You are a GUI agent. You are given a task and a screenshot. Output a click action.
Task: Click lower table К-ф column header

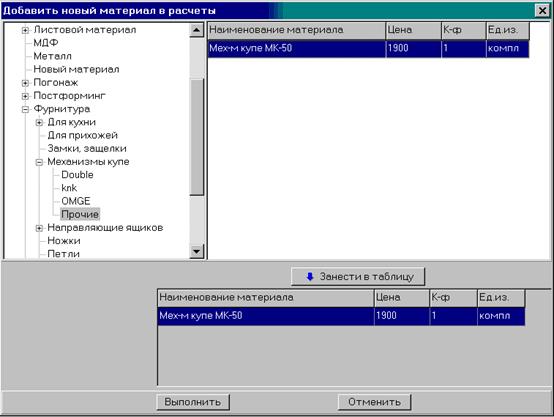point(454,298)
